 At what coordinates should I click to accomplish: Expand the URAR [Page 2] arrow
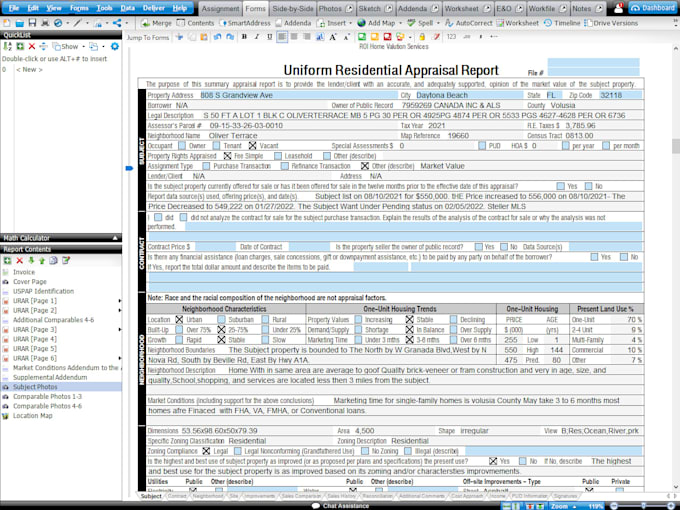(x=120, y=310)
